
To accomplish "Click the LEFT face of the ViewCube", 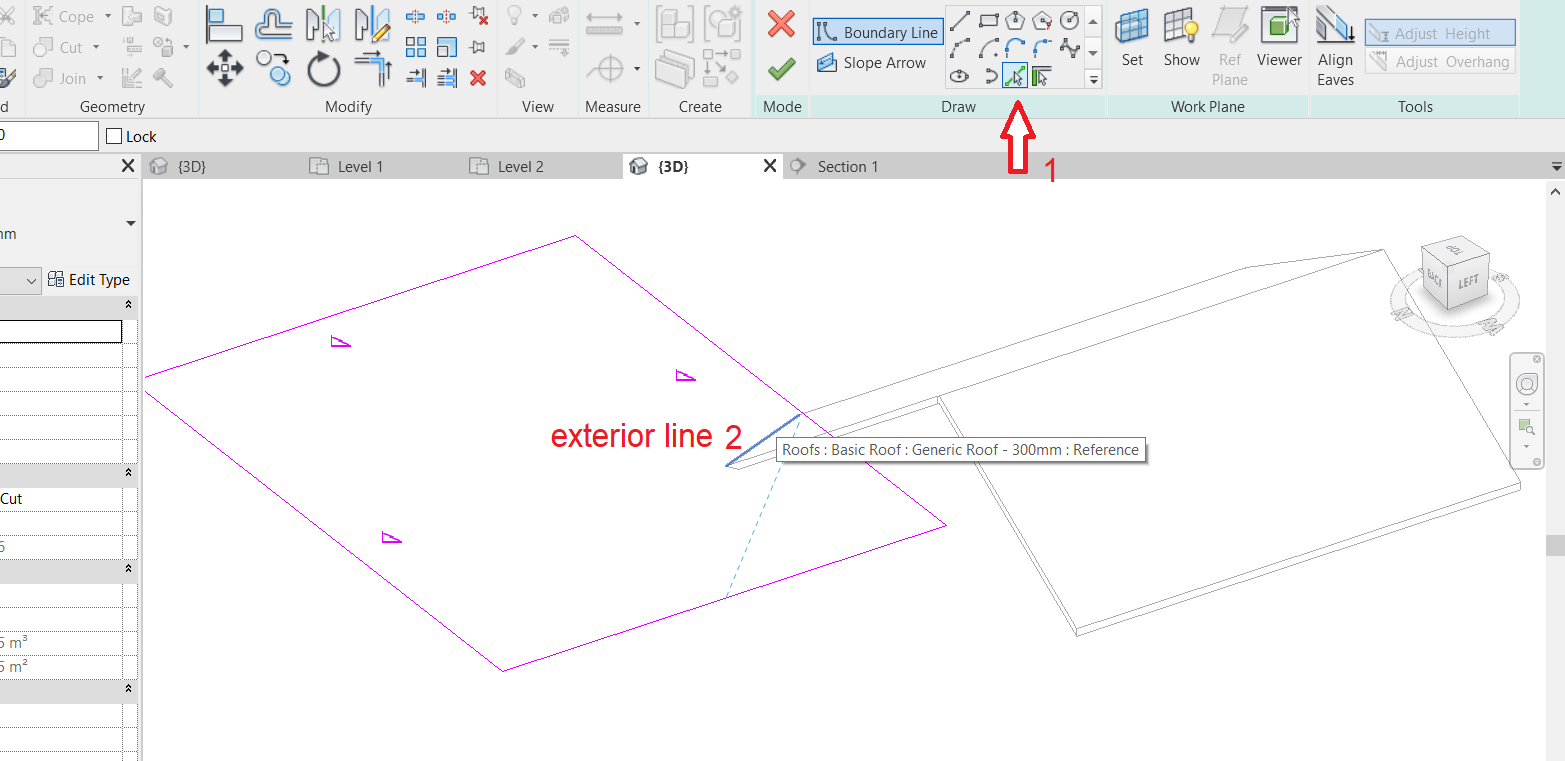I will (x=1471, y=281).
